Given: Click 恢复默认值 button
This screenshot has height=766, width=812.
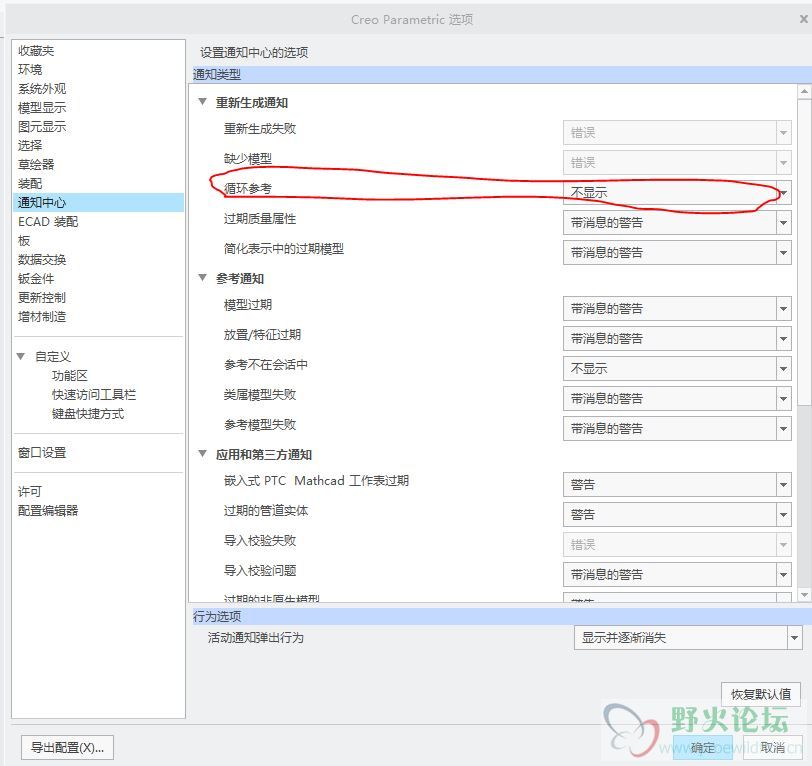Looking at the screenshot, I should pyautogui.click(x=761, y=695).
